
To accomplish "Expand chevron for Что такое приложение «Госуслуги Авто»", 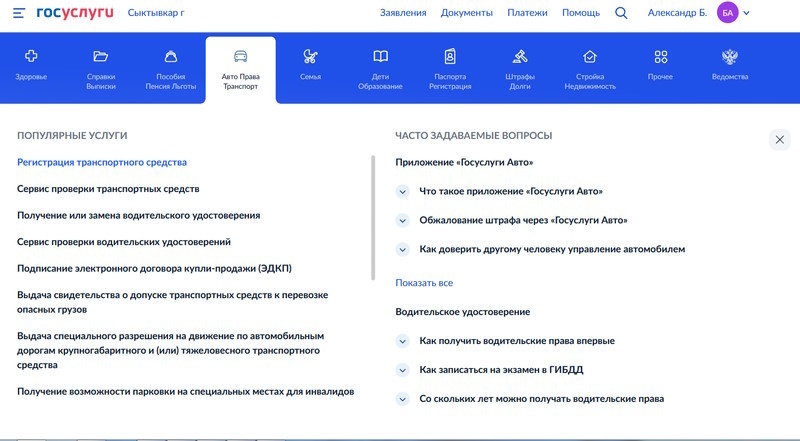I will coord(403,192).
